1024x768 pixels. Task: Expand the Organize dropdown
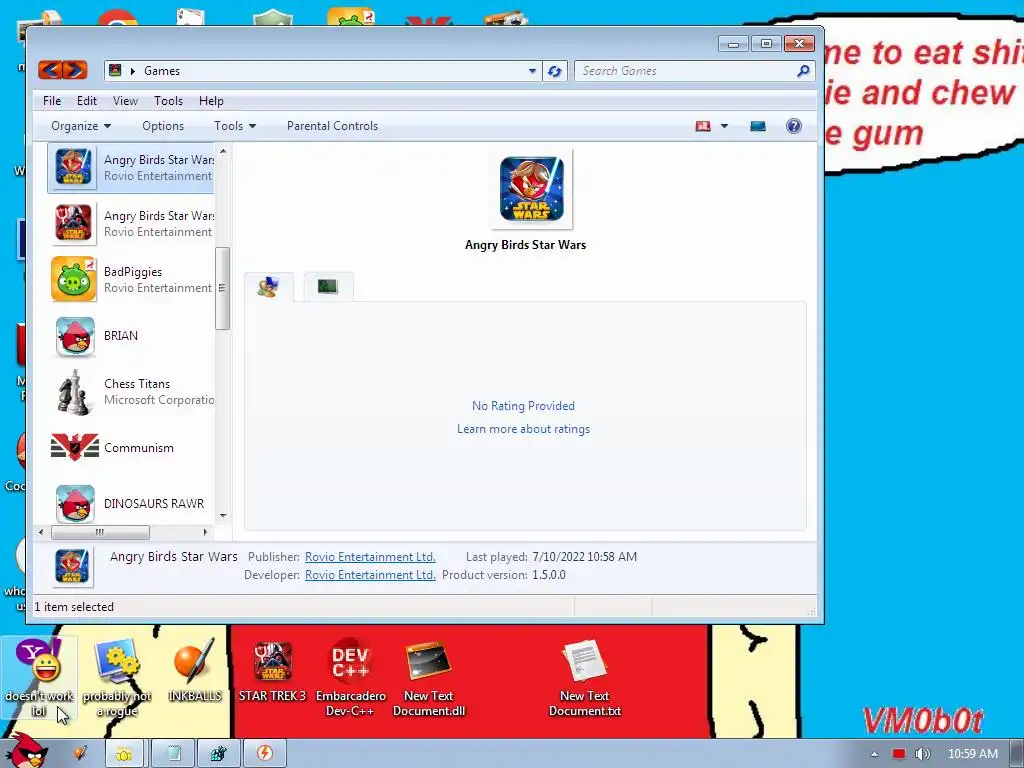(x=81, y=126)
